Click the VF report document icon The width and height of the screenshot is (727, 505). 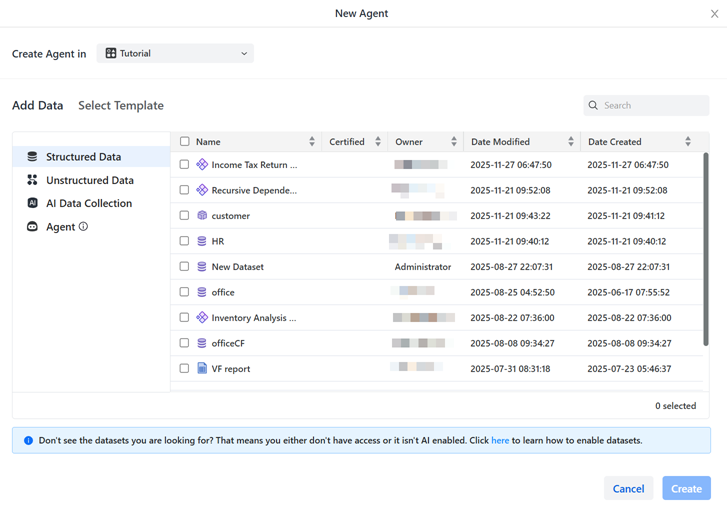[x=202, y=369]
